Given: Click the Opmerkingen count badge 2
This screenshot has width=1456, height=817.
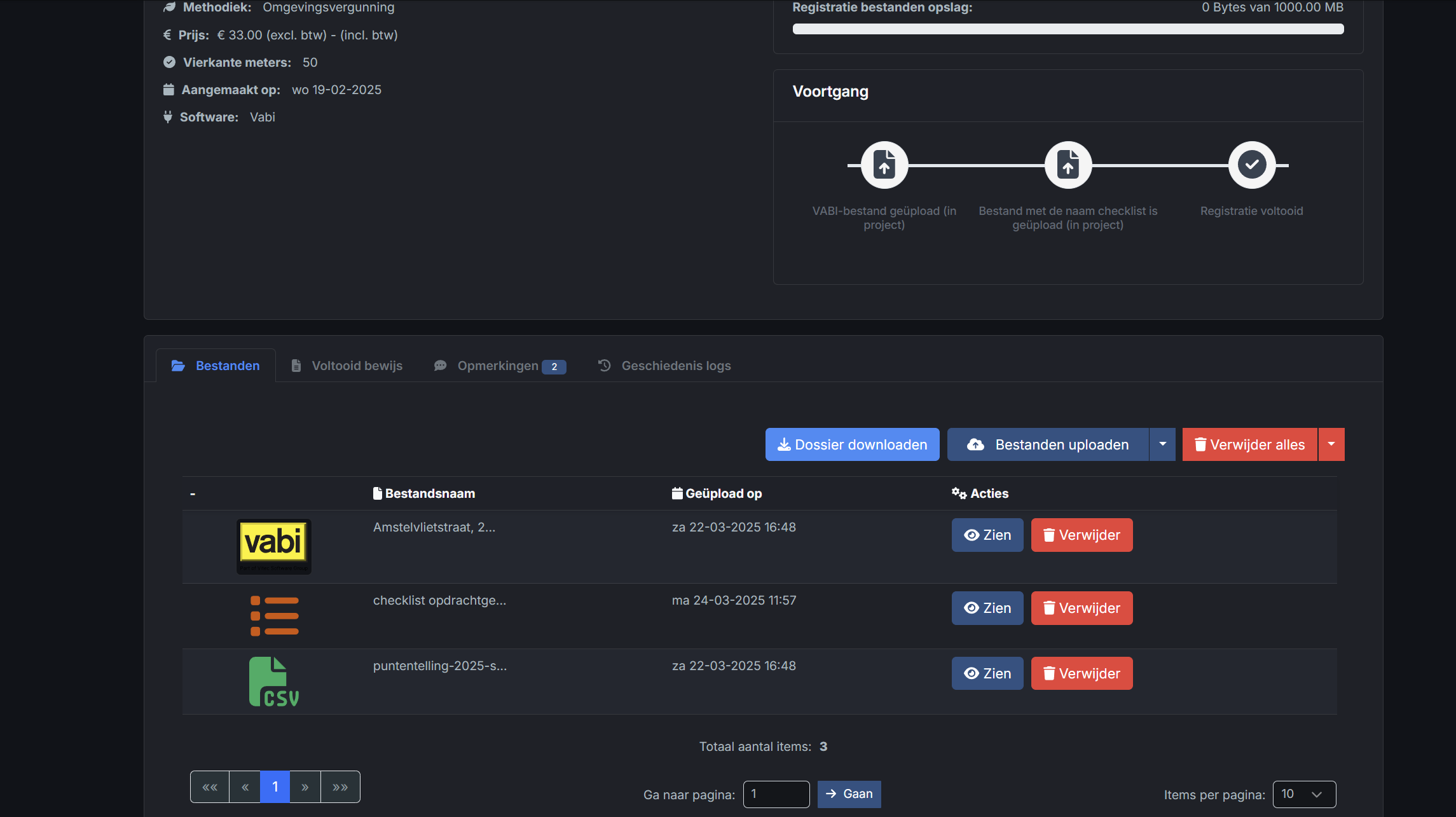Looking at the screenshot, I should [x=554, y=367].
